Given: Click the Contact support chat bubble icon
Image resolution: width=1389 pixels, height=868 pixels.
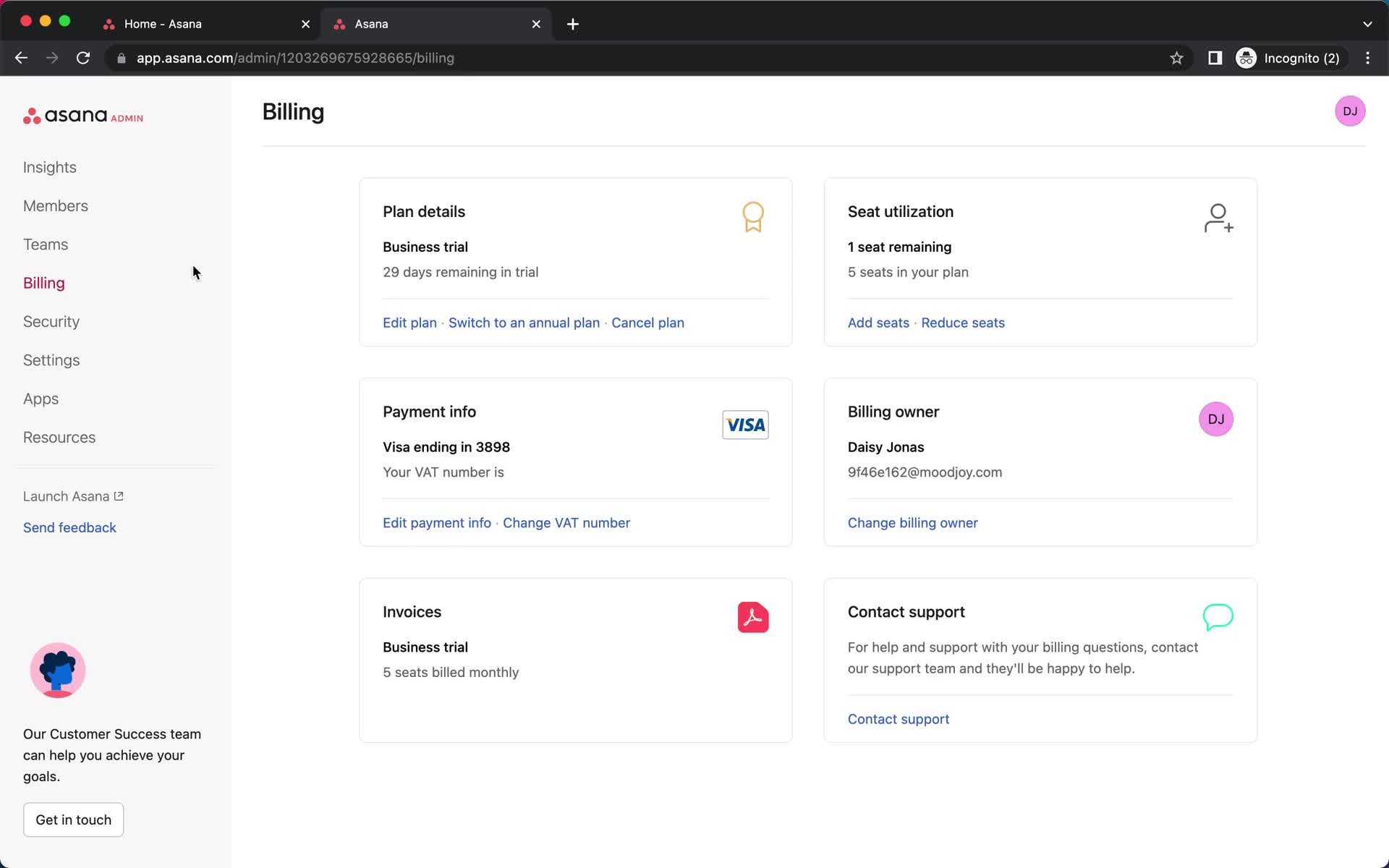Looking at the screenshot, I should click(x=1218, y=617).
